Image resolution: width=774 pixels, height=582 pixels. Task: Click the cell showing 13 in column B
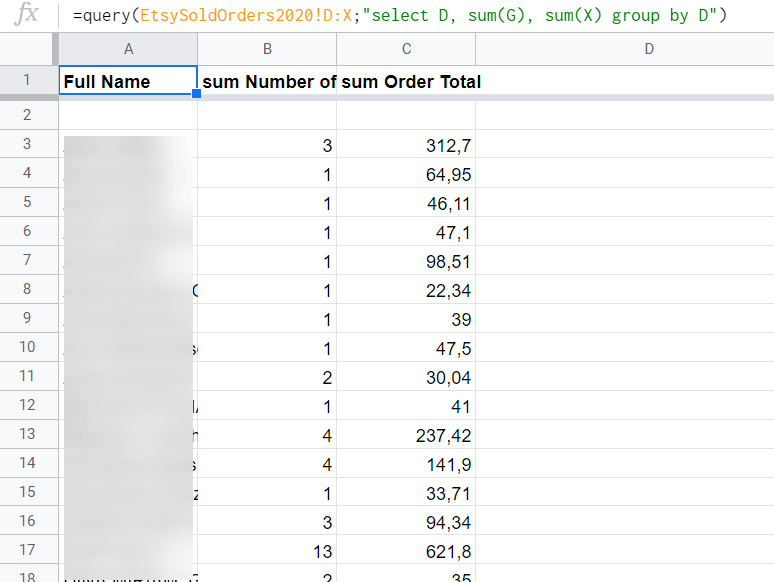tap(267, 551)
